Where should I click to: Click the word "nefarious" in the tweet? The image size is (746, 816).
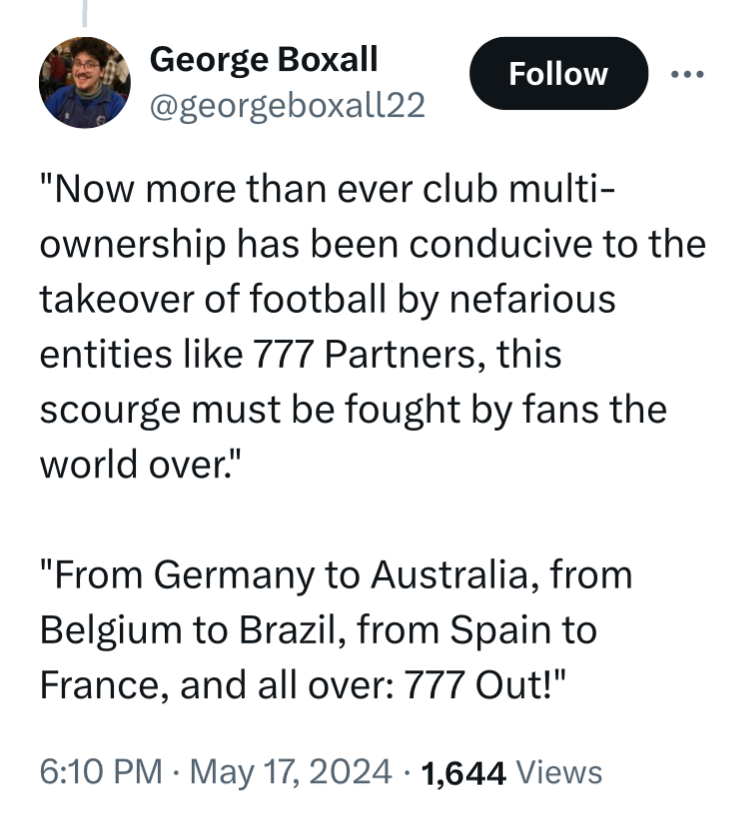(533, 299)
